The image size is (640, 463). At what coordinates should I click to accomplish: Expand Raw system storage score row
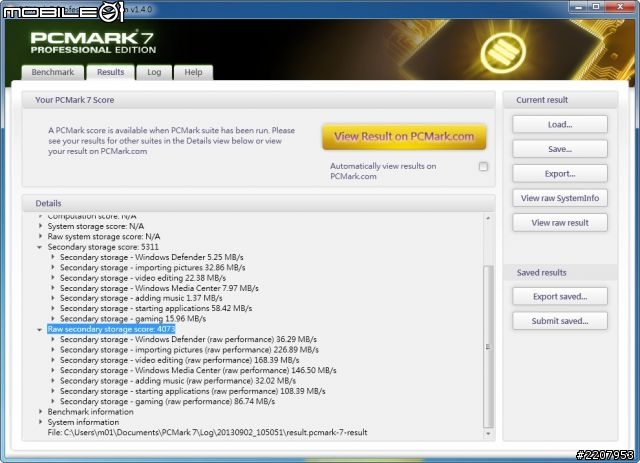[40, 236]
